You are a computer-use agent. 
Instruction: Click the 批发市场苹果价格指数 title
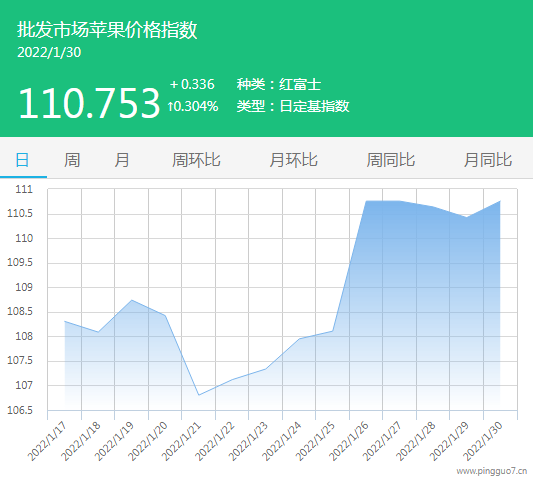click(107, 30)
